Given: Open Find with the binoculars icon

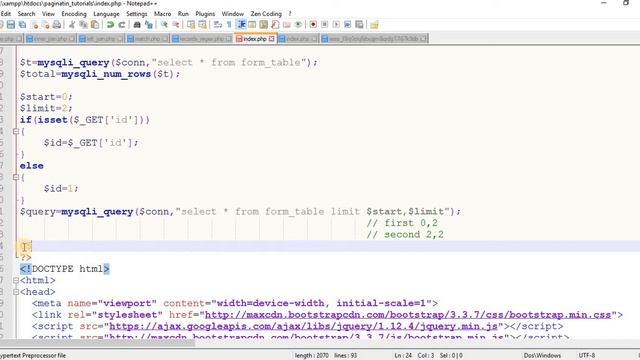Looking at the screenshot, I should point(137,25).
